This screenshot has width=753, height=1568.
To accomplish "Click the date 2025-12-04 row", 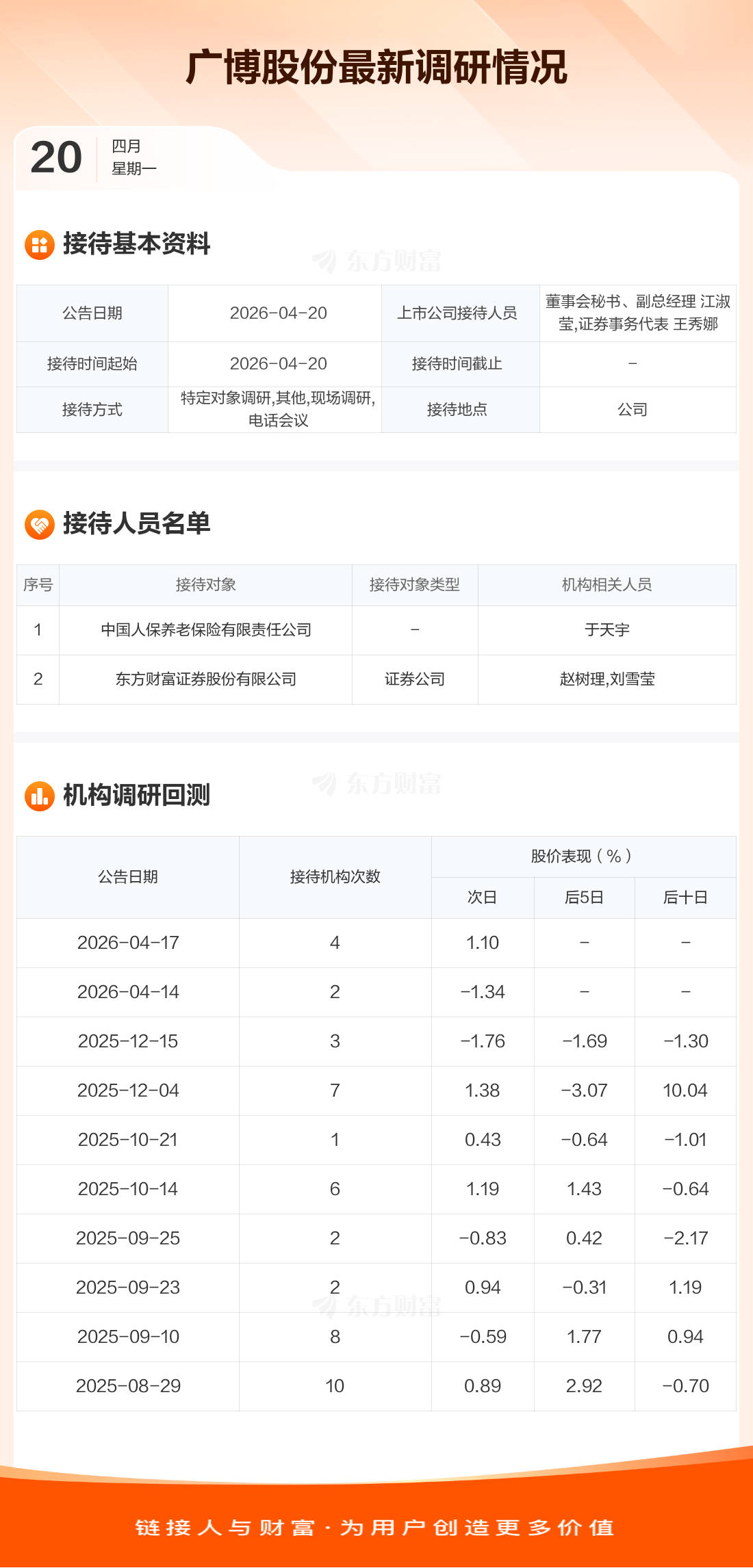I will [x=376, y=1090].
